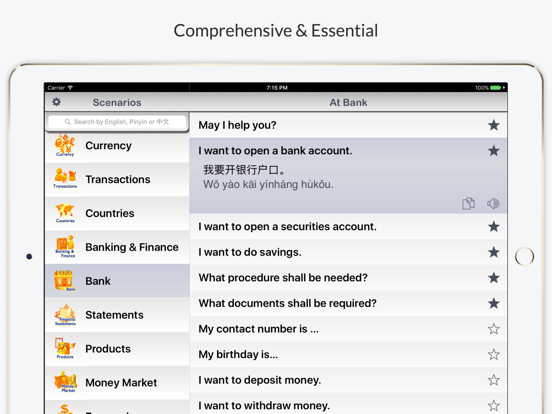
Task: Select phrase 'May I help you?'
Action: pyautogui.click(x=348, y=125)
